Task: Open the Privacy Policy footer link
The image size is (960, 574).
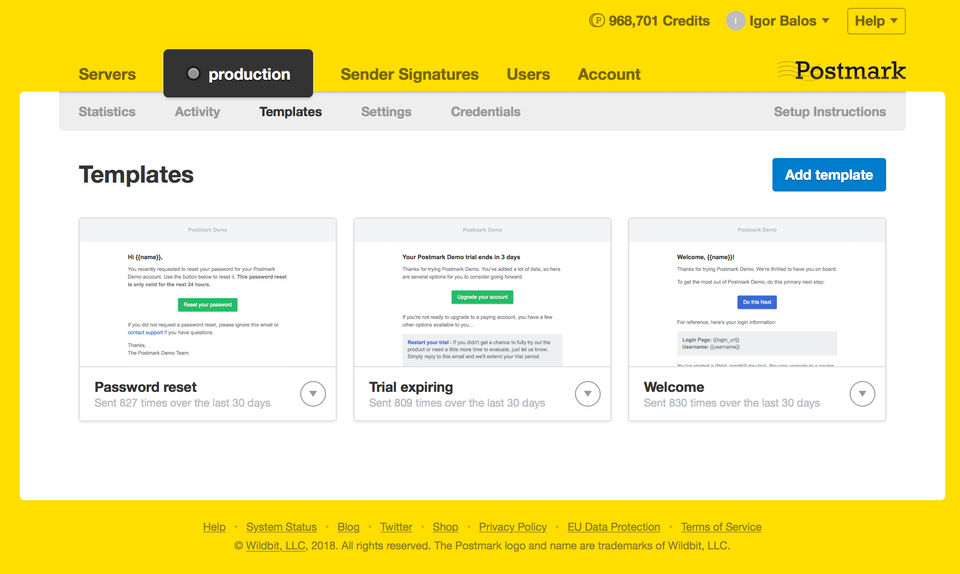Action: [513, 527]
